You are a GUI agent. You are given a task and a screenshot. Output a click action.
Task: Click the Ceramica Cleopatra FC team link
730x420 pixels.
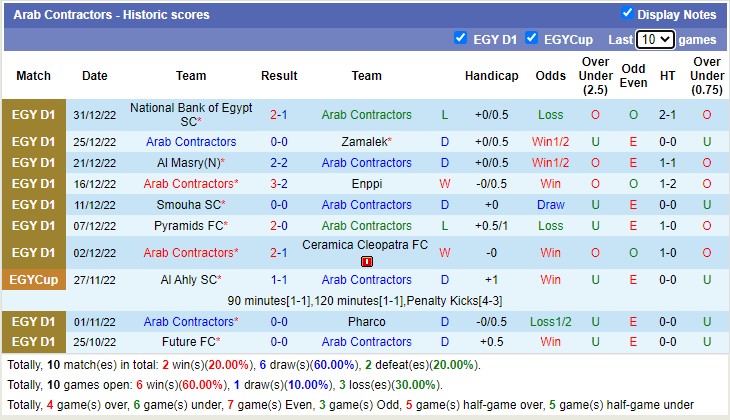click(x=366, y=245)
